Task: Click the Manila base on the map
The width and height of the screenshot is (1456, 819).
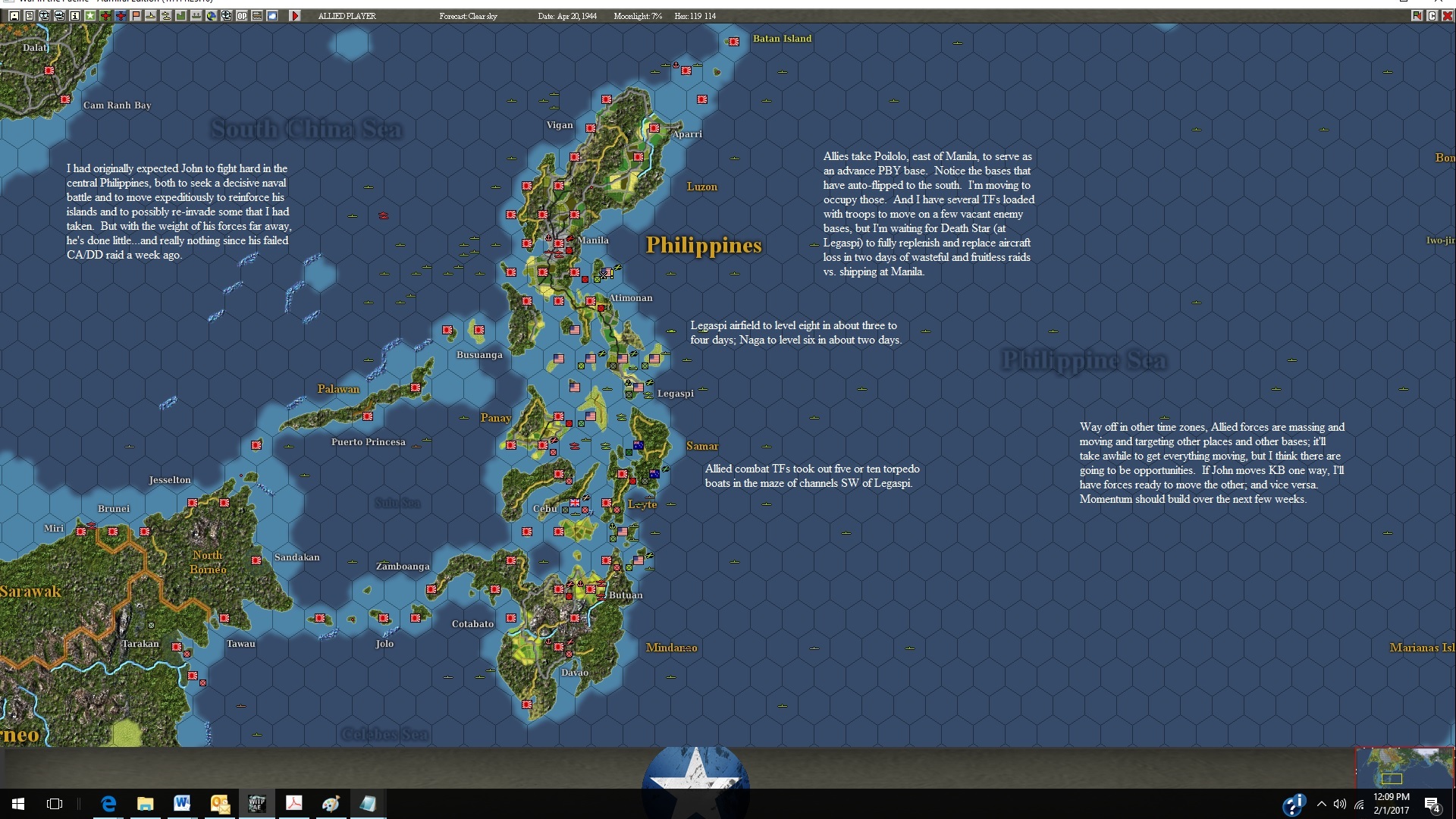Action: [x=559, y=243]
